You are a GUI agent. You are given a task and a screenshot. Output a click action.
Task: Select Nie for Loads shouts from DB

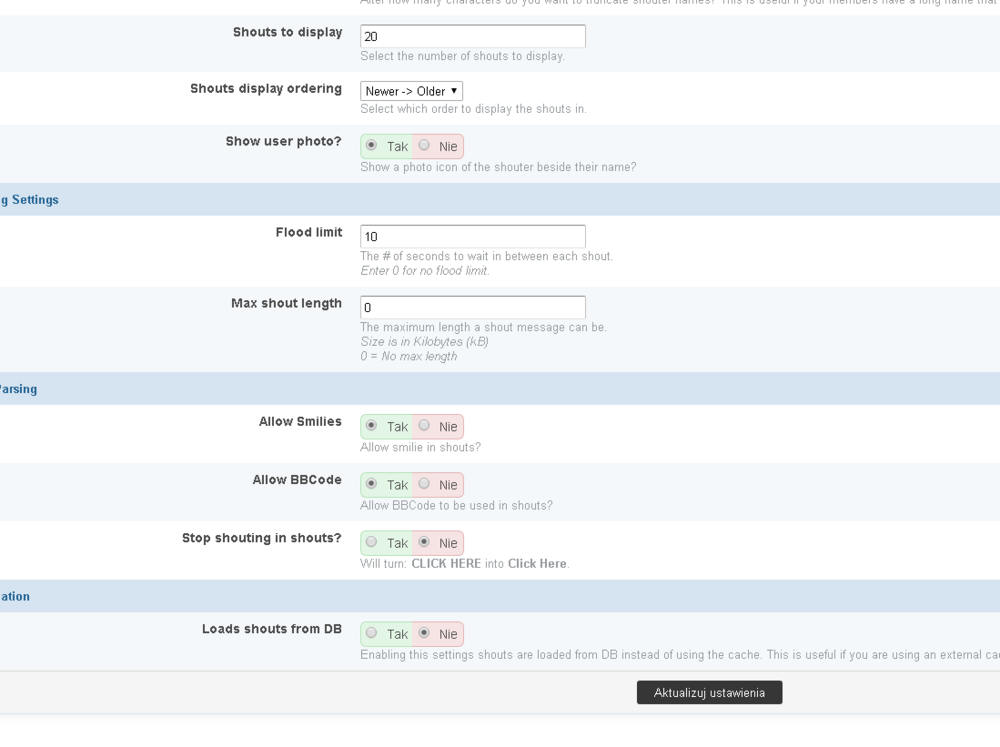pos(425,633)
